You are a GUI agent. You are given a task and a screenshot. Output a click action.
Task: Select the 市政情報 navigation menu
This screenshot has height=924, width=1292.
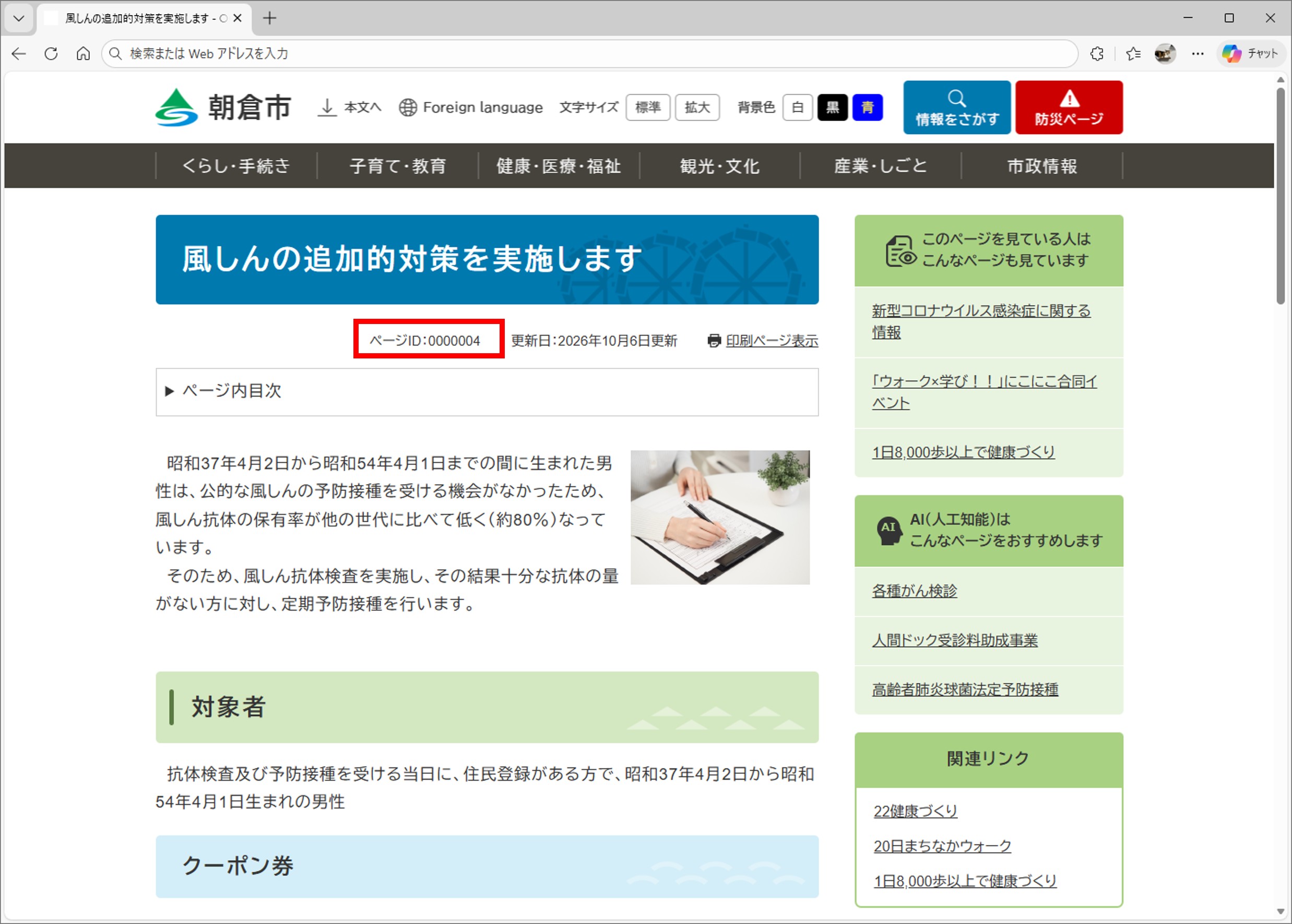(x=1042, y=166)
